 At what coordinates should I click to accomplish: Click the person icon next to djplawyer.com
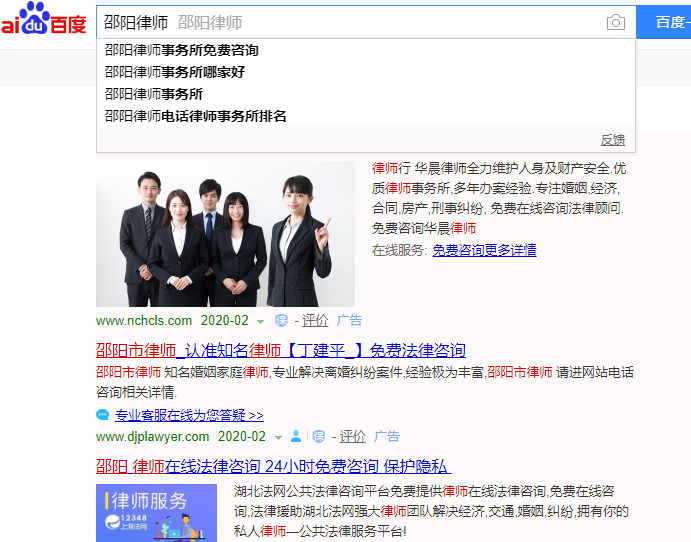296,437
